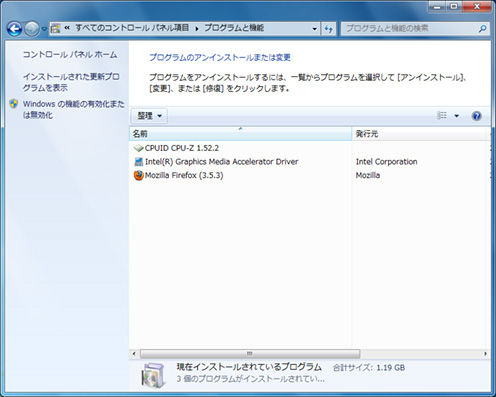
Task: Click 現在インストールされているプログラム status text
Action: [249, 367]
